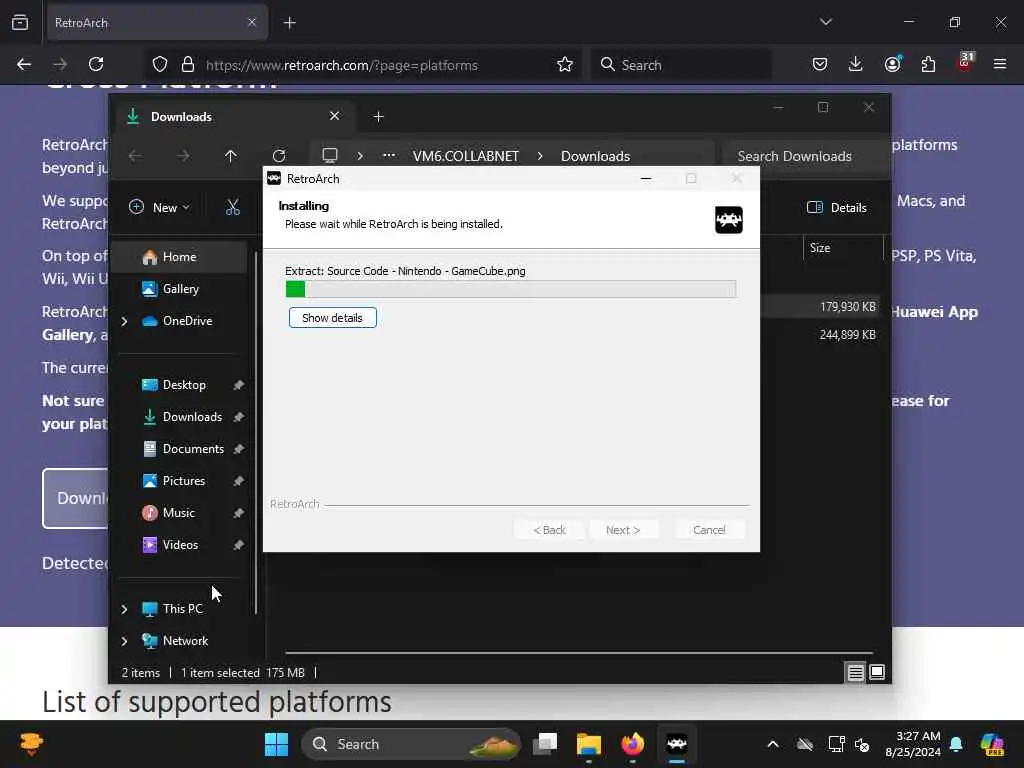1024x768 pixels.
Task: Sort by Size column header
Action: (x=844, y=248)
